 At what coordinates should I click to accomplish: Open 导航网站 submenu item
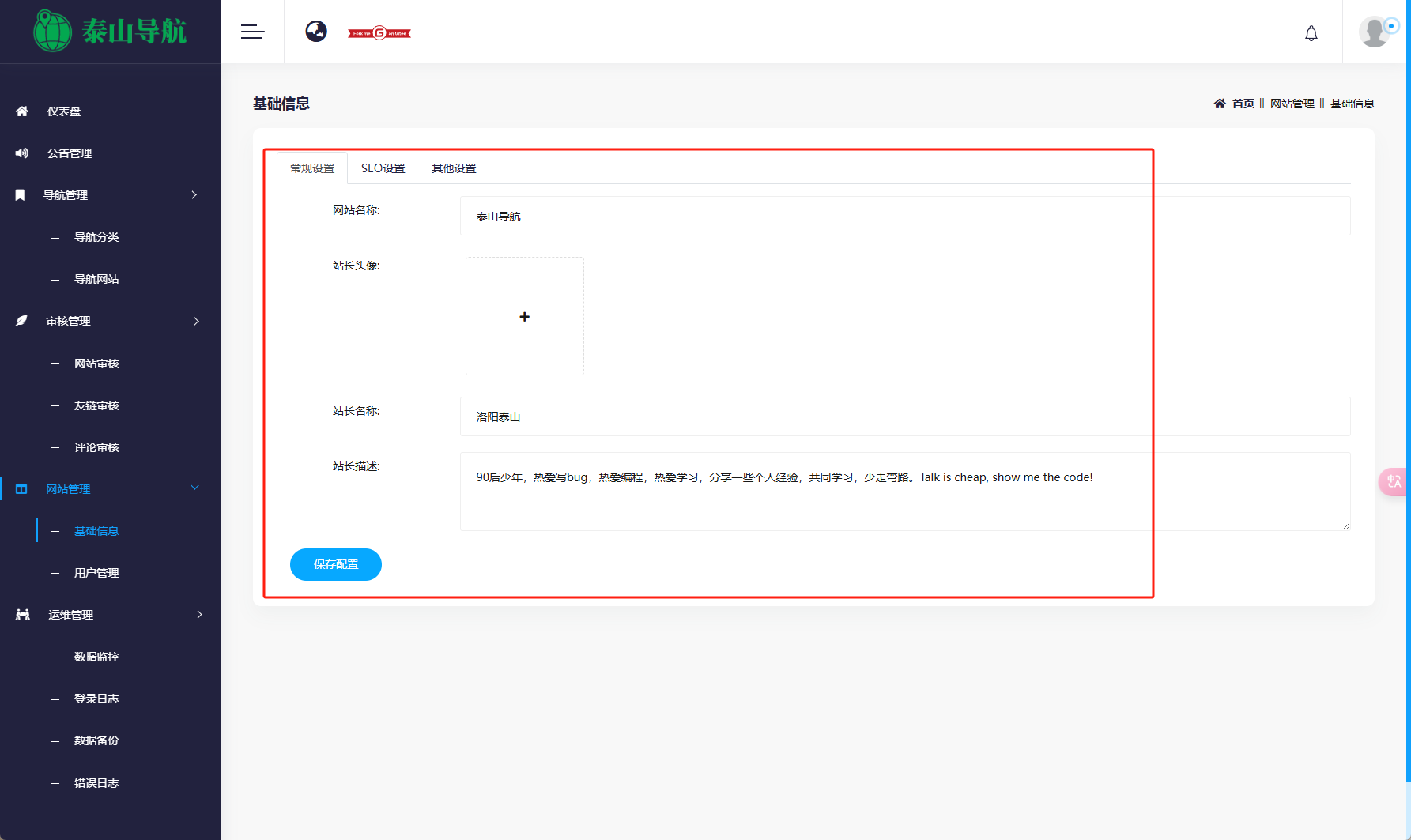tap(96, 279)
